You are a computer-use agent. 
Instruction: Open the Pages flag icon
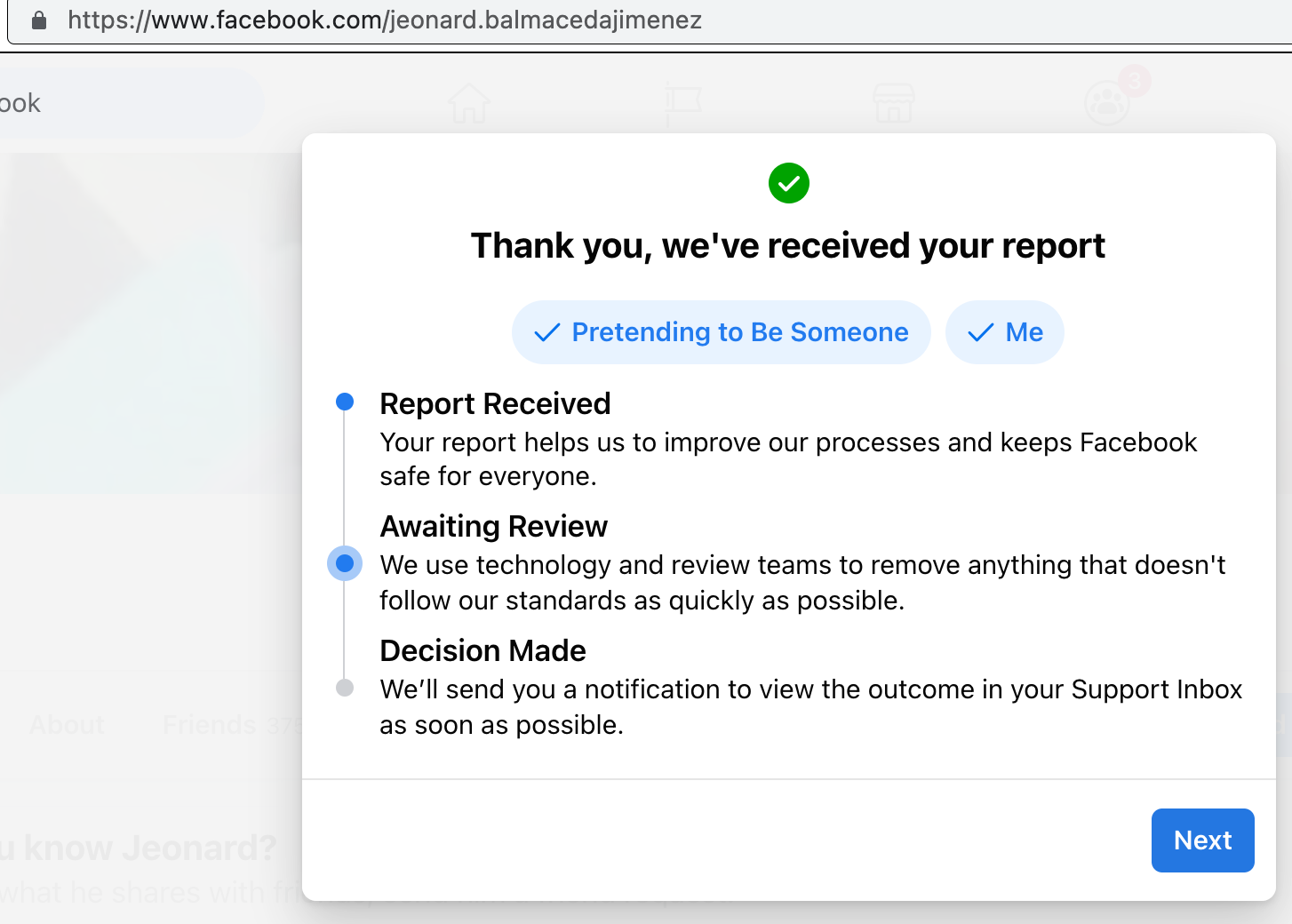pyautogui.click(x=682, y=104)
